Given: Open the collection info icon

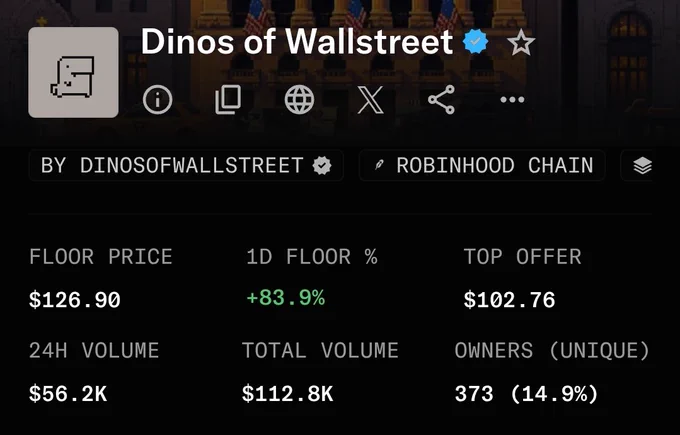Looking at the screenshot, I should point(157,100).
